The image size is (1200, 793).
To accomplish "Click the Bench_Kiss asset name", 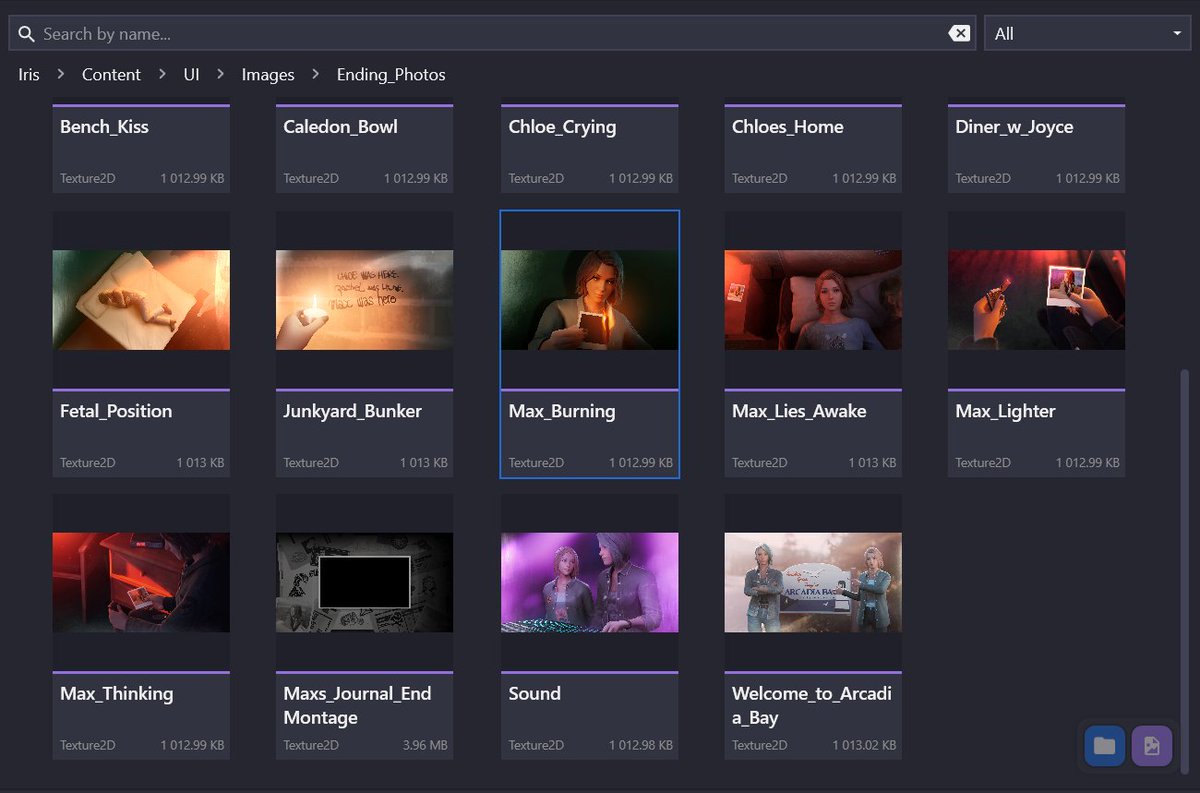I will [x=104, y=127].
